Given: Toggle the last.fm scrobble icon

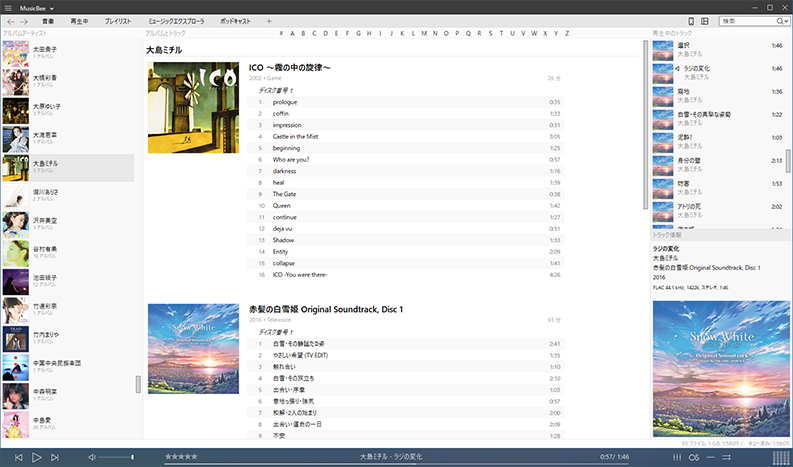Looking at the screenshot, I should tap(693, 457).
